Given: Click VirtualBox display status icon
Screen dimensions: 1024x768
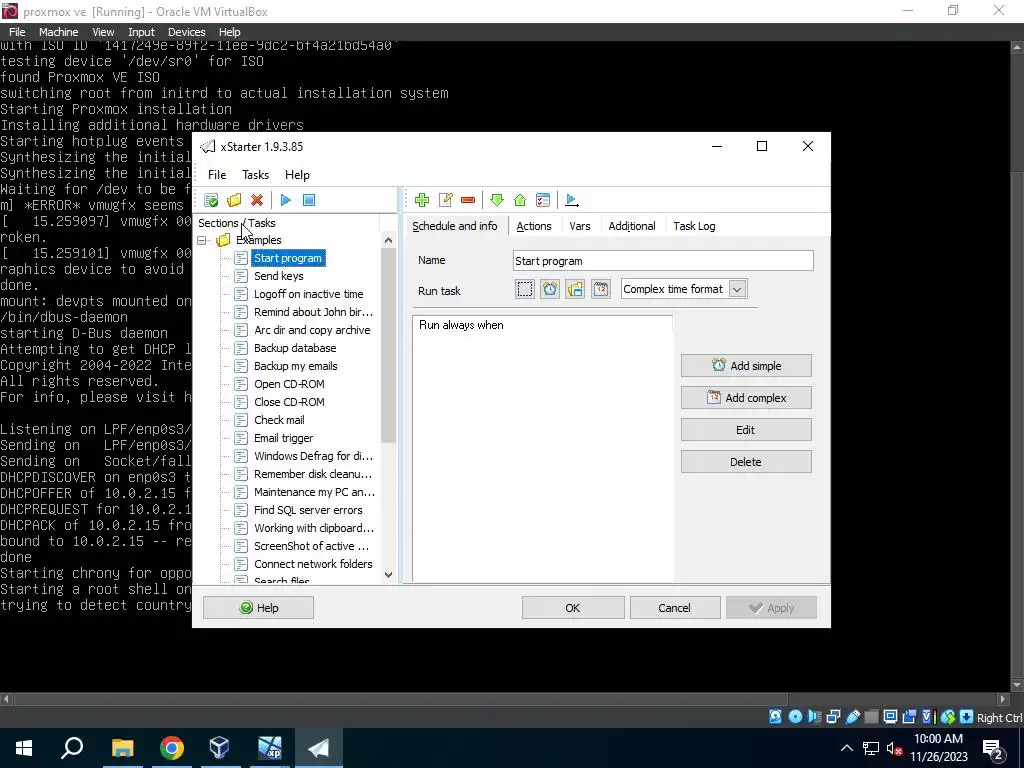Looking at the screenshot, I should 890,716.
